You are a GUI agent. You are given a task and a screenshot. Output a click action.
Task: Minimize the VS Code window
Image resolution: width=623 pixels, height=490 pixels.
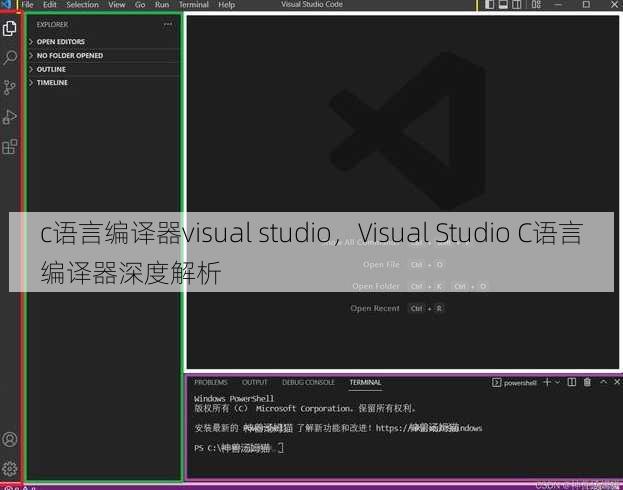pyautogui.click(x=558, y=4)
